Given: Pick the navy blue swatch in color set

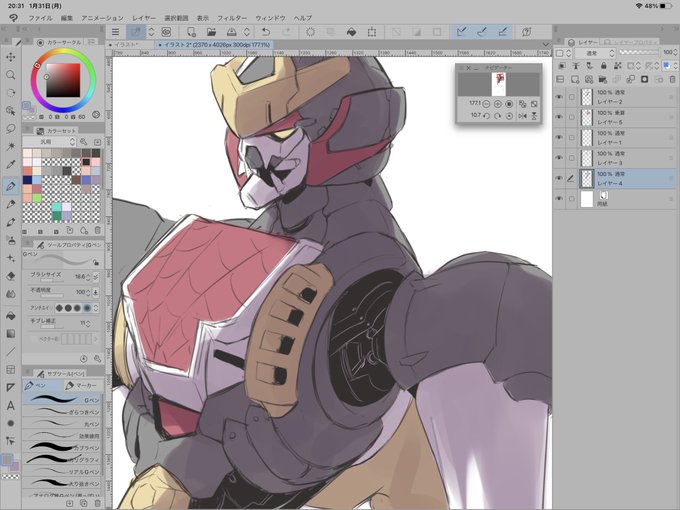Looking at the screenshot, I should pyautogui.click(x=27, y=180).
